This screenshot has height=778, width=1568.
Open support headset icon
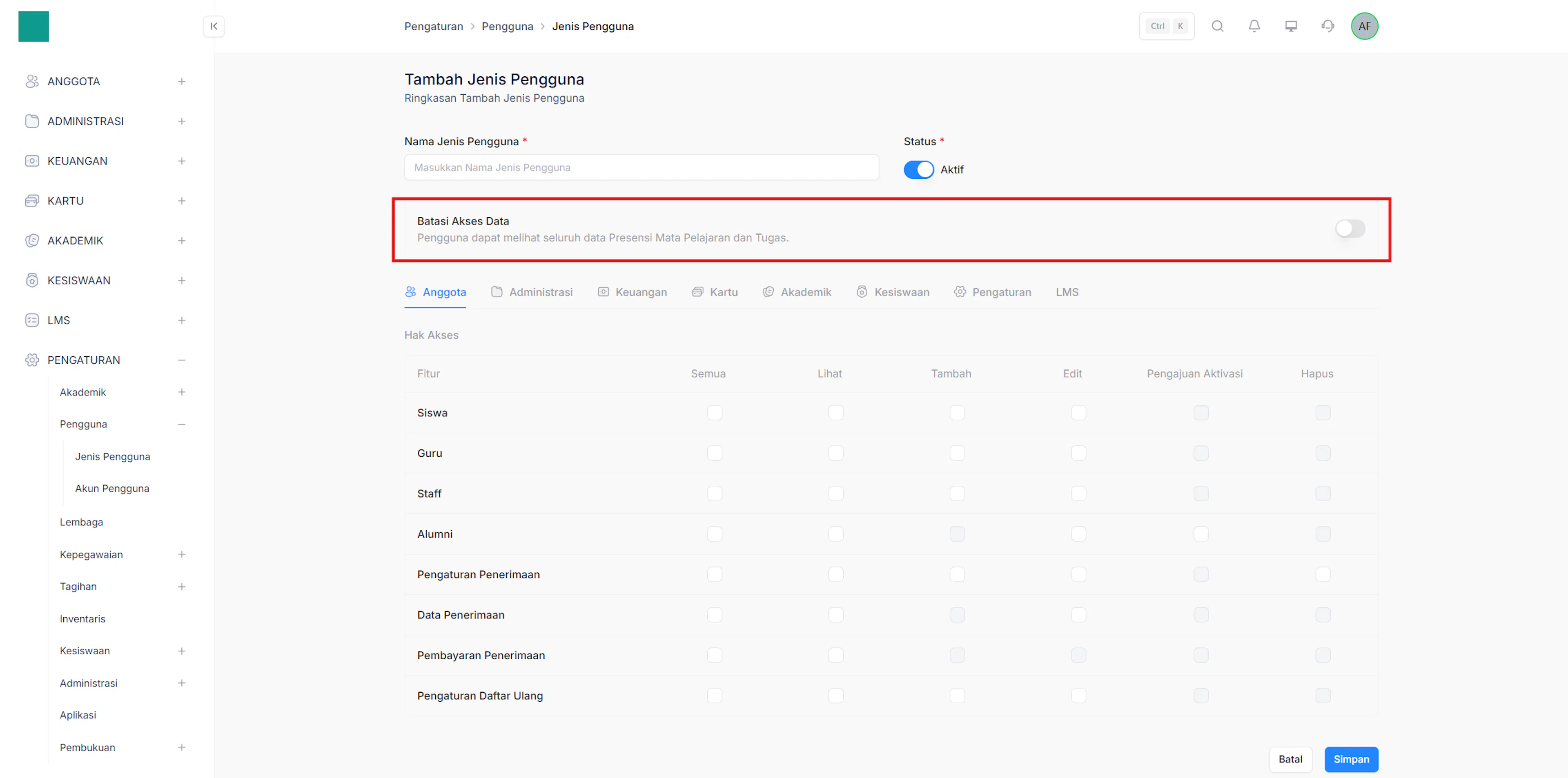1327,26
